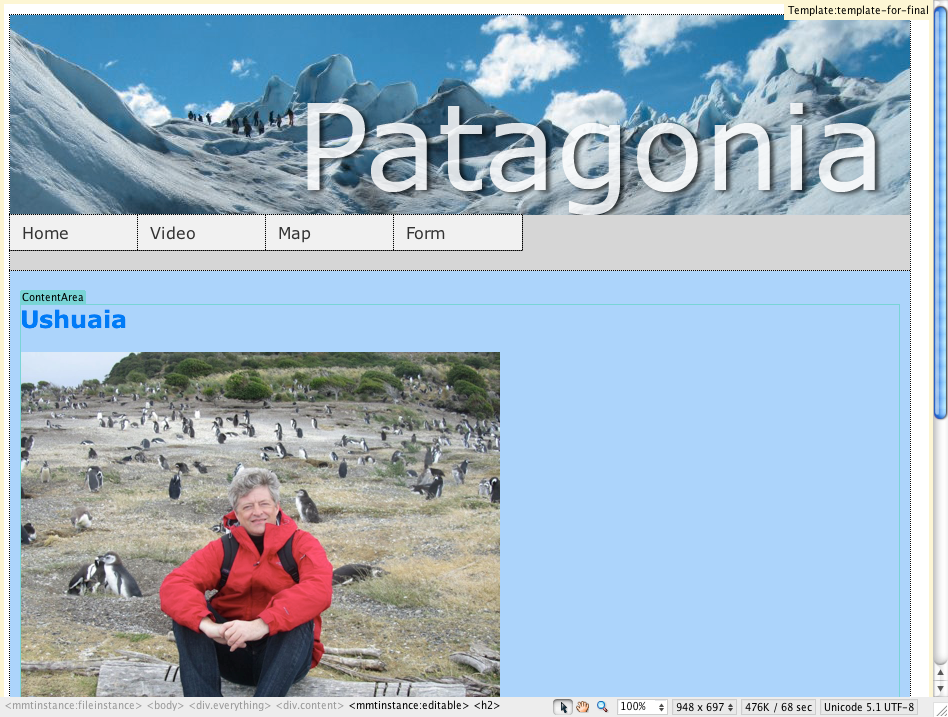Click the Ushuaia heading text

pyautogui.click(x=73, y=320)
